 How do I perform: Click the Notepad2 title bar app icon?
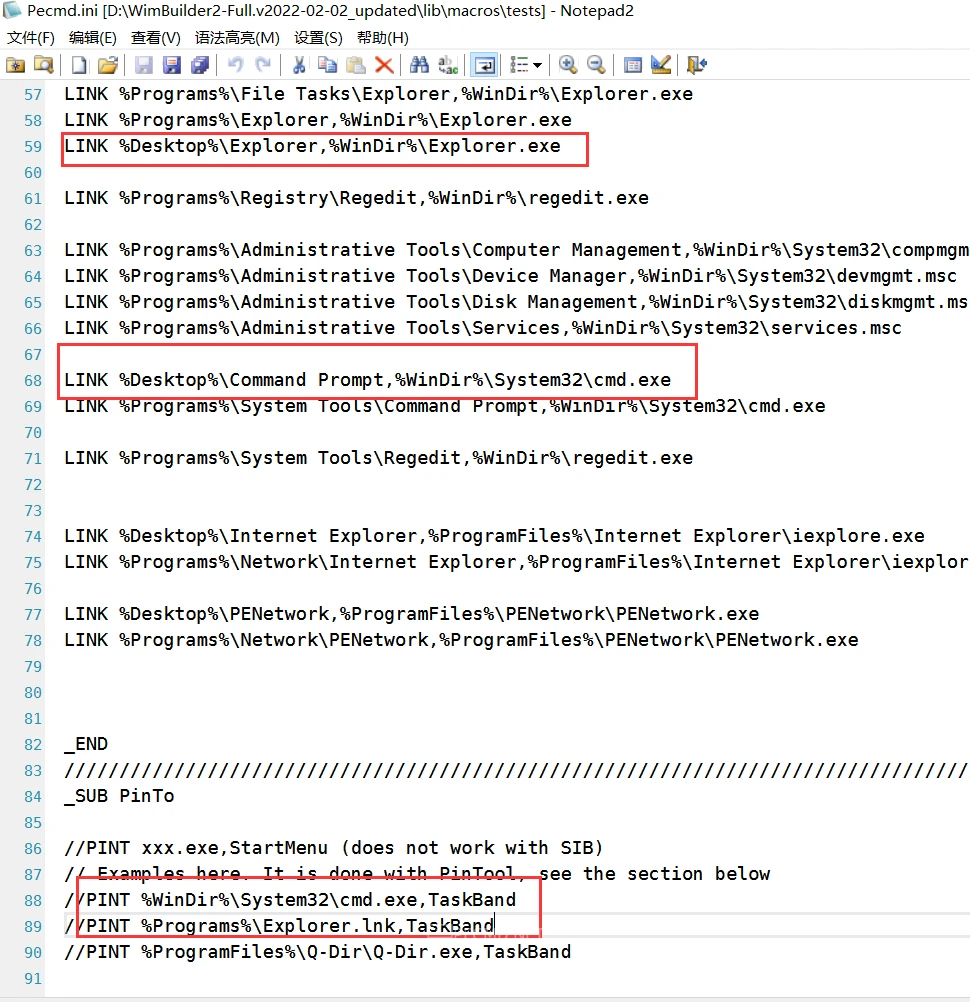pos(12,11)
